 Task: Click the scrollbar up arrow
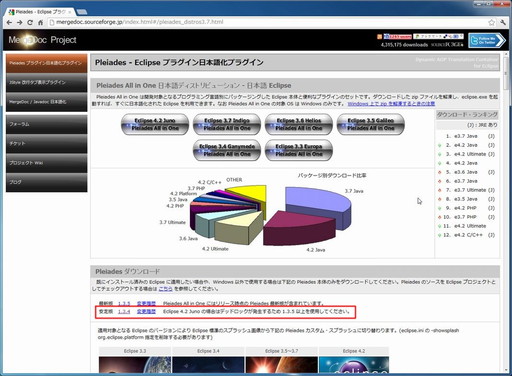click(x=506, y=55)
